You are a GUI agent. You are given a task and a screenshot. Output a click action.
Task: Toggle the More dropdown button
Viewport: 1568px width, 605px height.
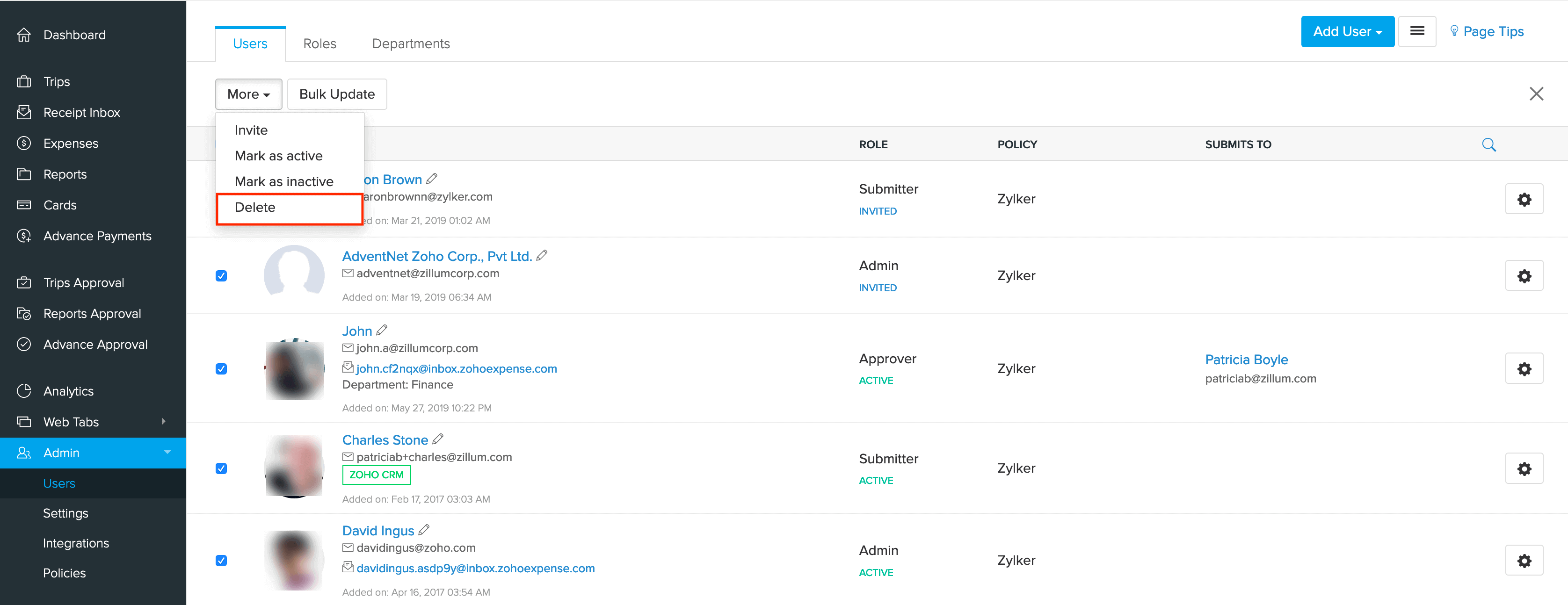tap(248, 94)
